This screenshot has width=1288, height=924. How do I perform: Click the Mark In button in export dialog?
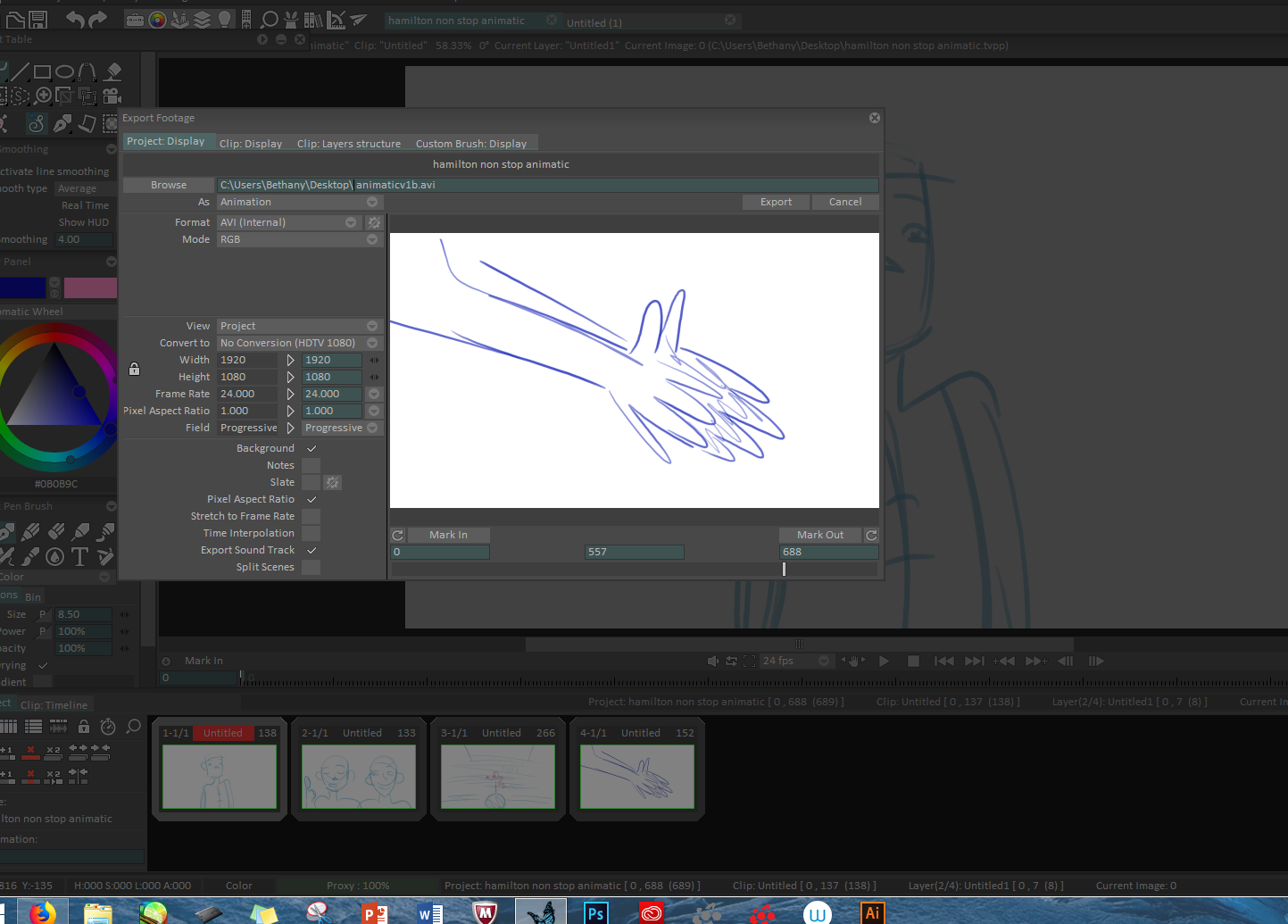click(448, 535)
